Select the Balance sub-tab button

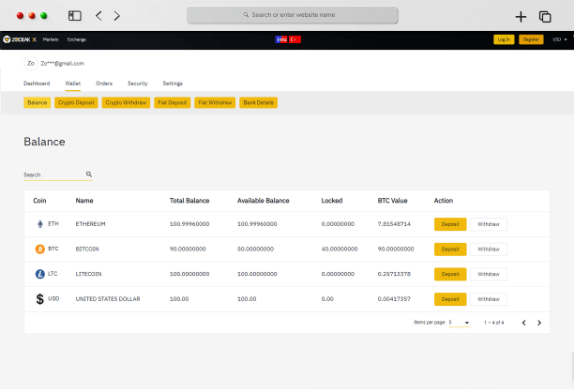point(37,103)
